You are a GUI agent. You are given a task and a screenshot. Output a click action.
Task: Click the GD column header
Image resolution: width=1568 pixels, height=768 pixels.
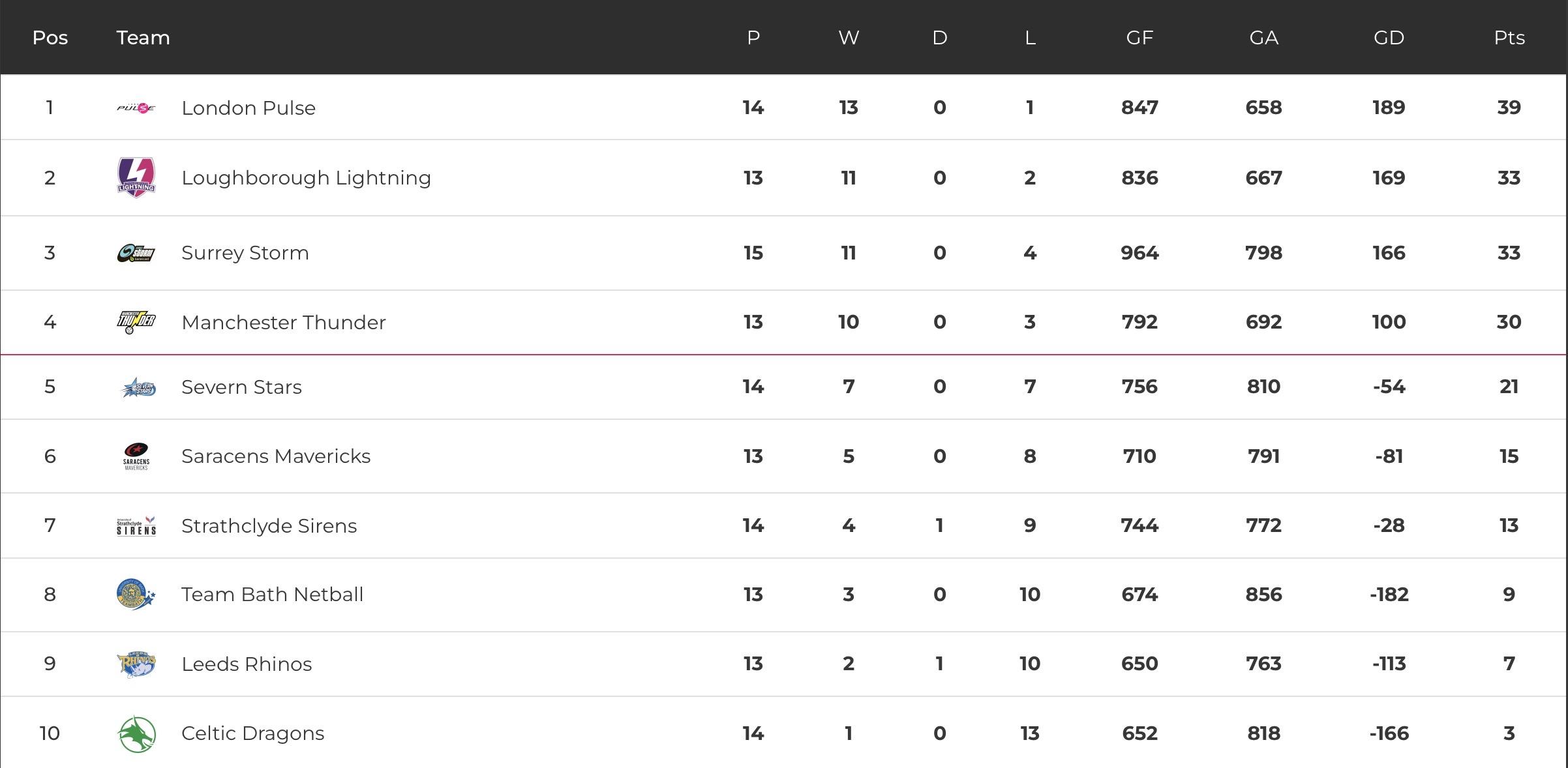click(1389, 38)
